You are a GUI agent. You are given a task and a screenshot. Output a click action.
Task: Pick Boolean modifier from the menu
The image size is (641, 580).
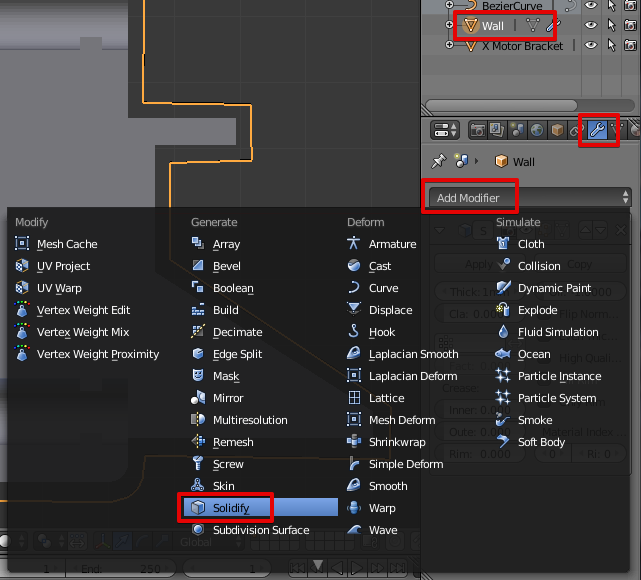point(233,288)
